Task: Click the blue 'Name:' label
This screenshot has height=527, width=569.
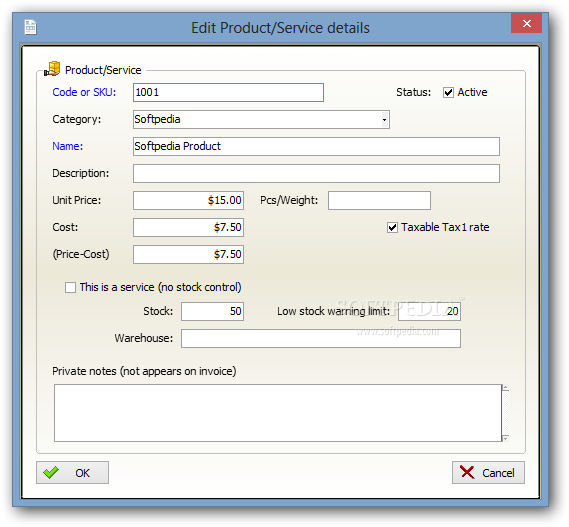Action: coord(67,146)
